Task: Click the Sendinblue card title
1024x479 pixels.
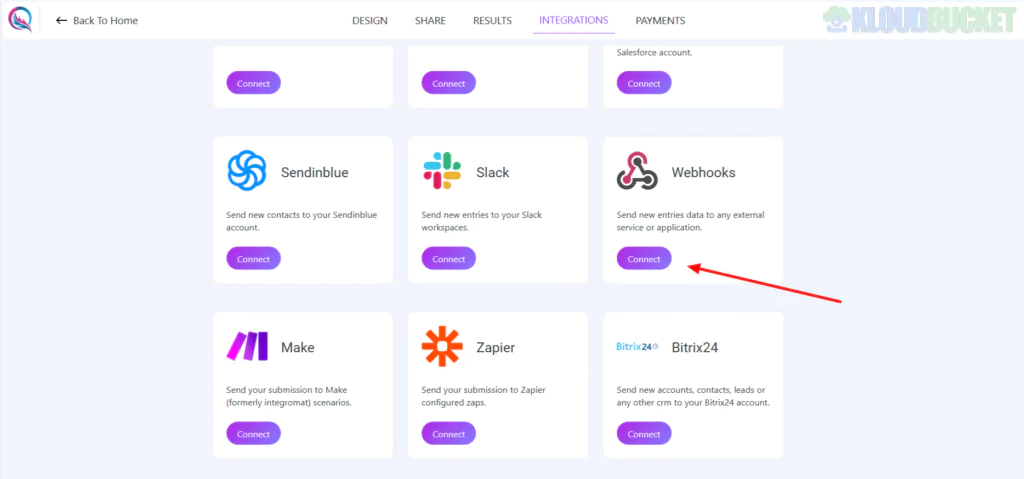Action: point(315,173)
